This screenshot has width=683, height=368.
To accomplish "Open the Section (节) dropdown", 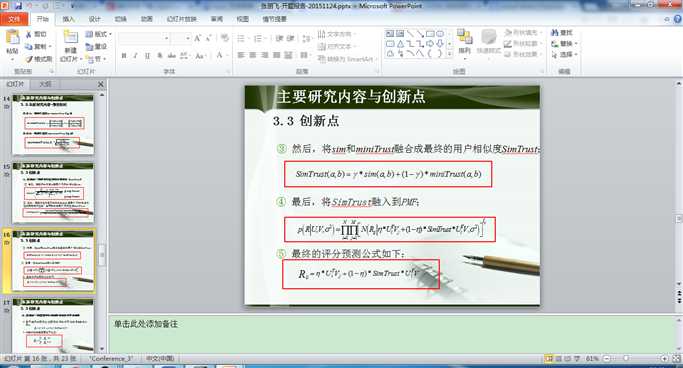I will click(95, 58).
